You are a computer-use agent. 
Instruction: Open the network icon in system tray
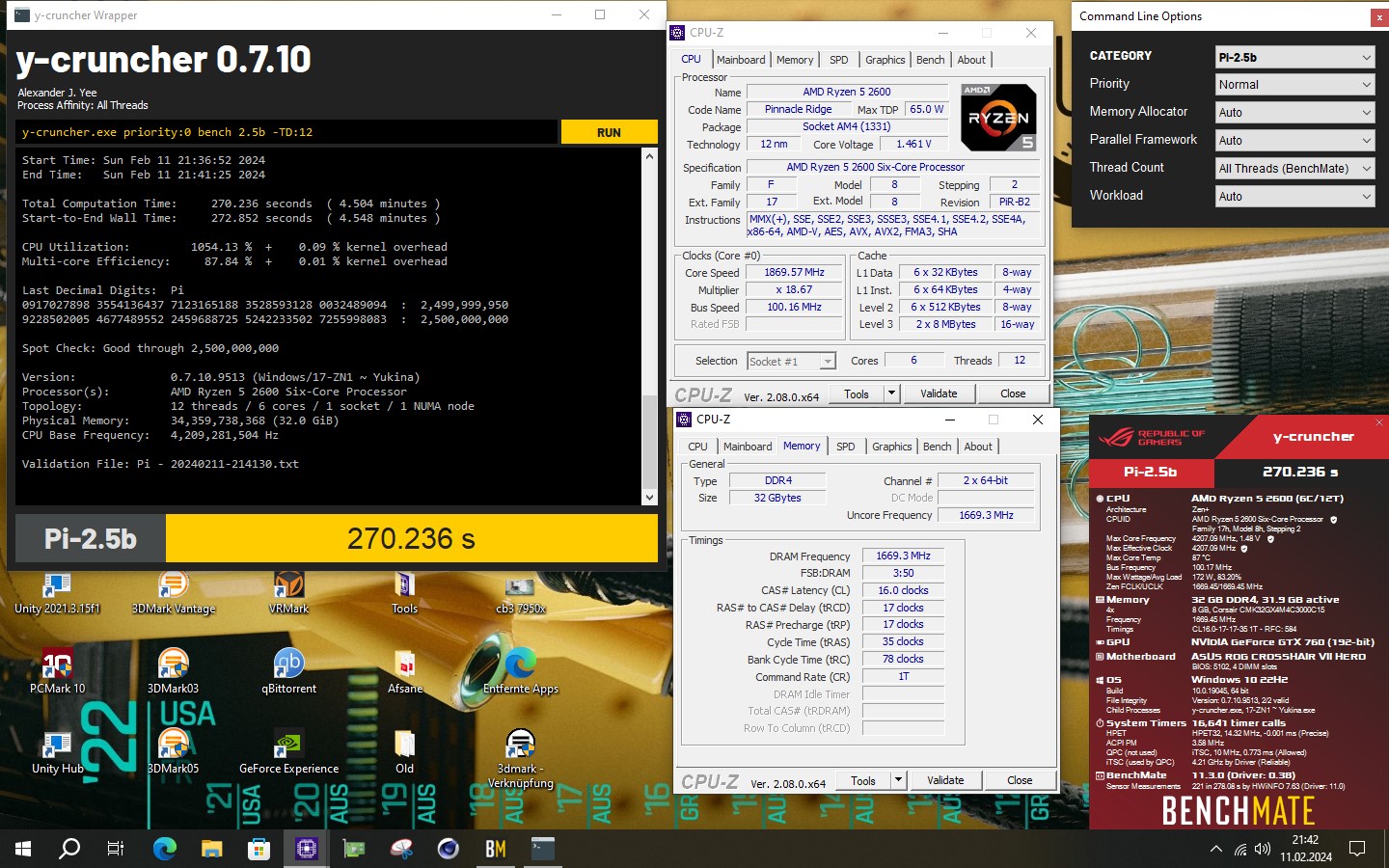(1240, 850)
